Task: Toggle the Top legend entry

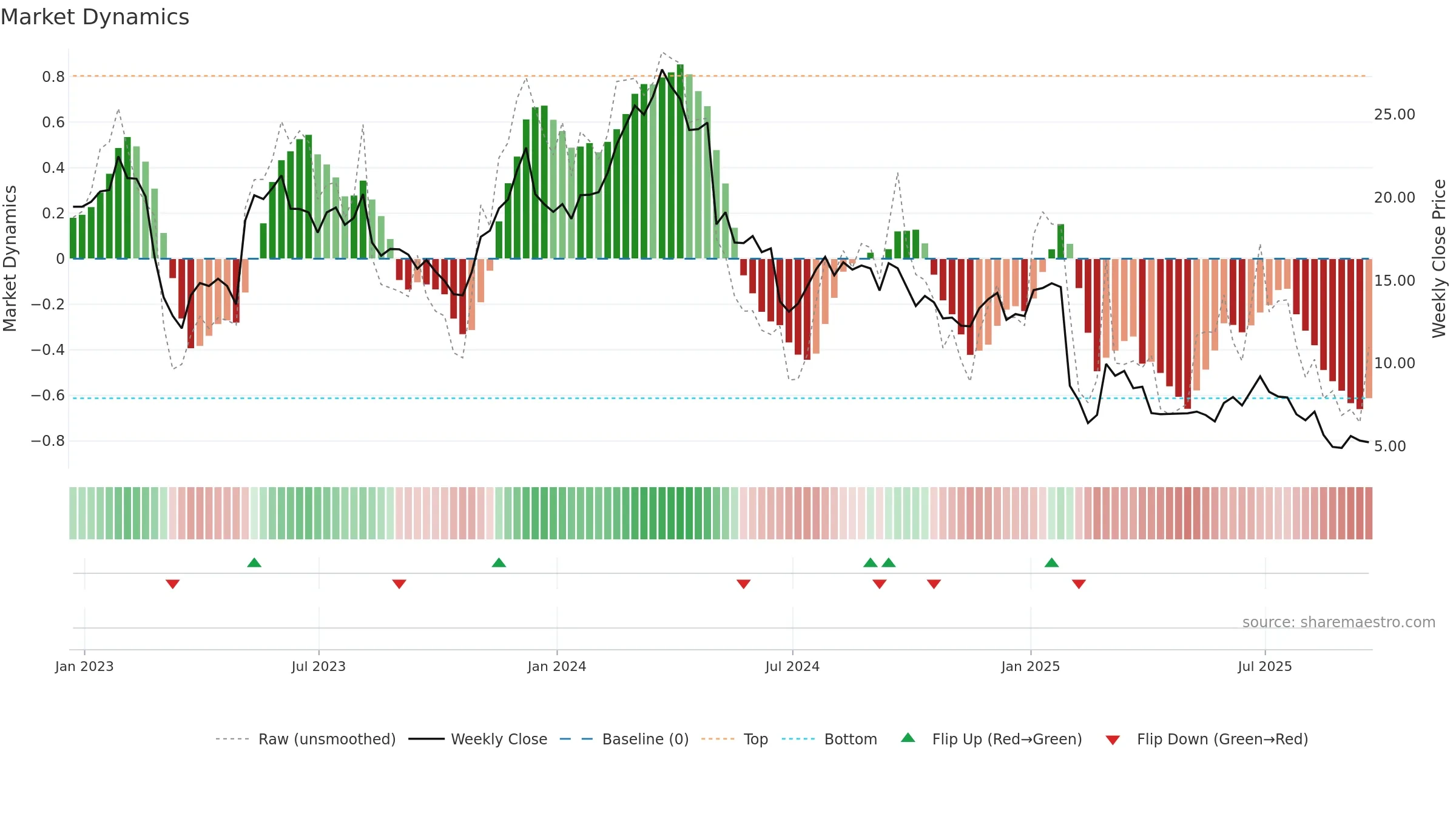Action: [734, 739]
